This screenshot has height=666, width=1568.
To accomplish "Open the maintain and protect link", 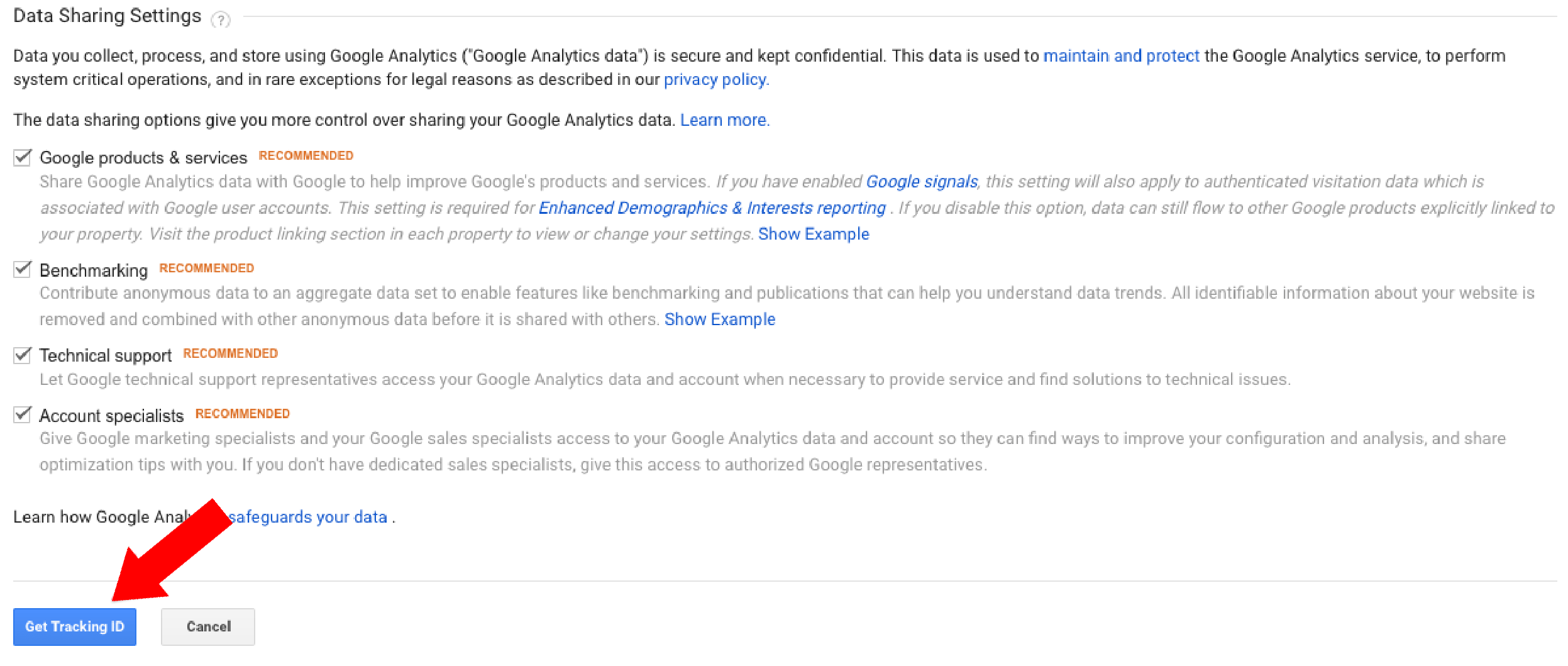I will [1121, 56].
